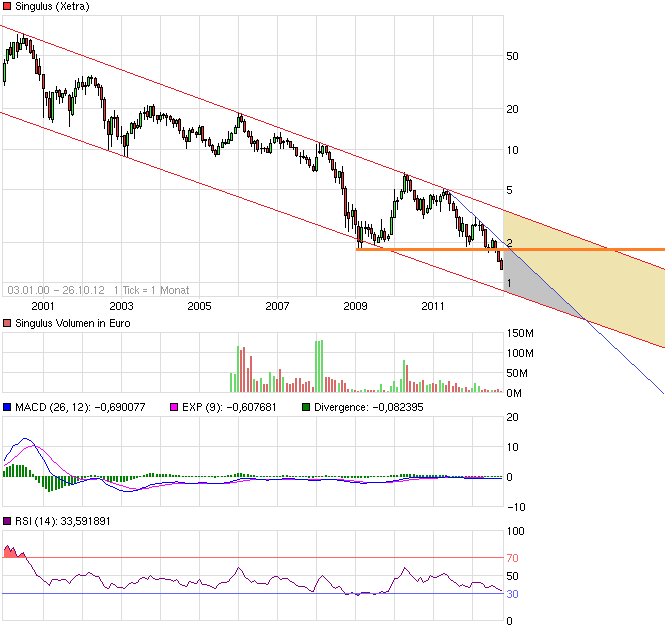Click the orange horizontal support line
The height and width of the screenshot is (629, 665).
[x=510, y=250]
